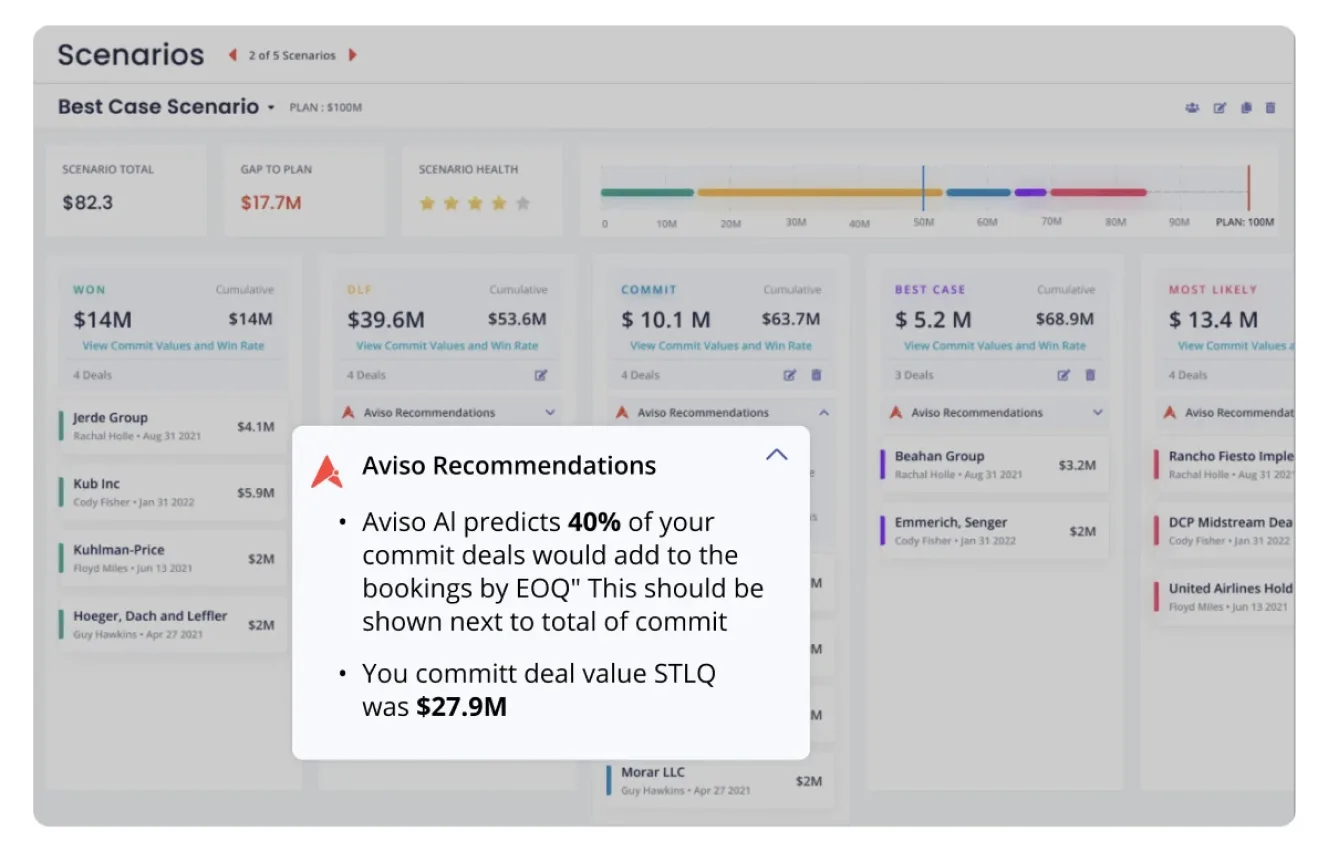The width and height of the screenshot is (1328, 852).
Task: Expand Best Case Aviso Recommendations chevron
Action: click(1098, 412)
